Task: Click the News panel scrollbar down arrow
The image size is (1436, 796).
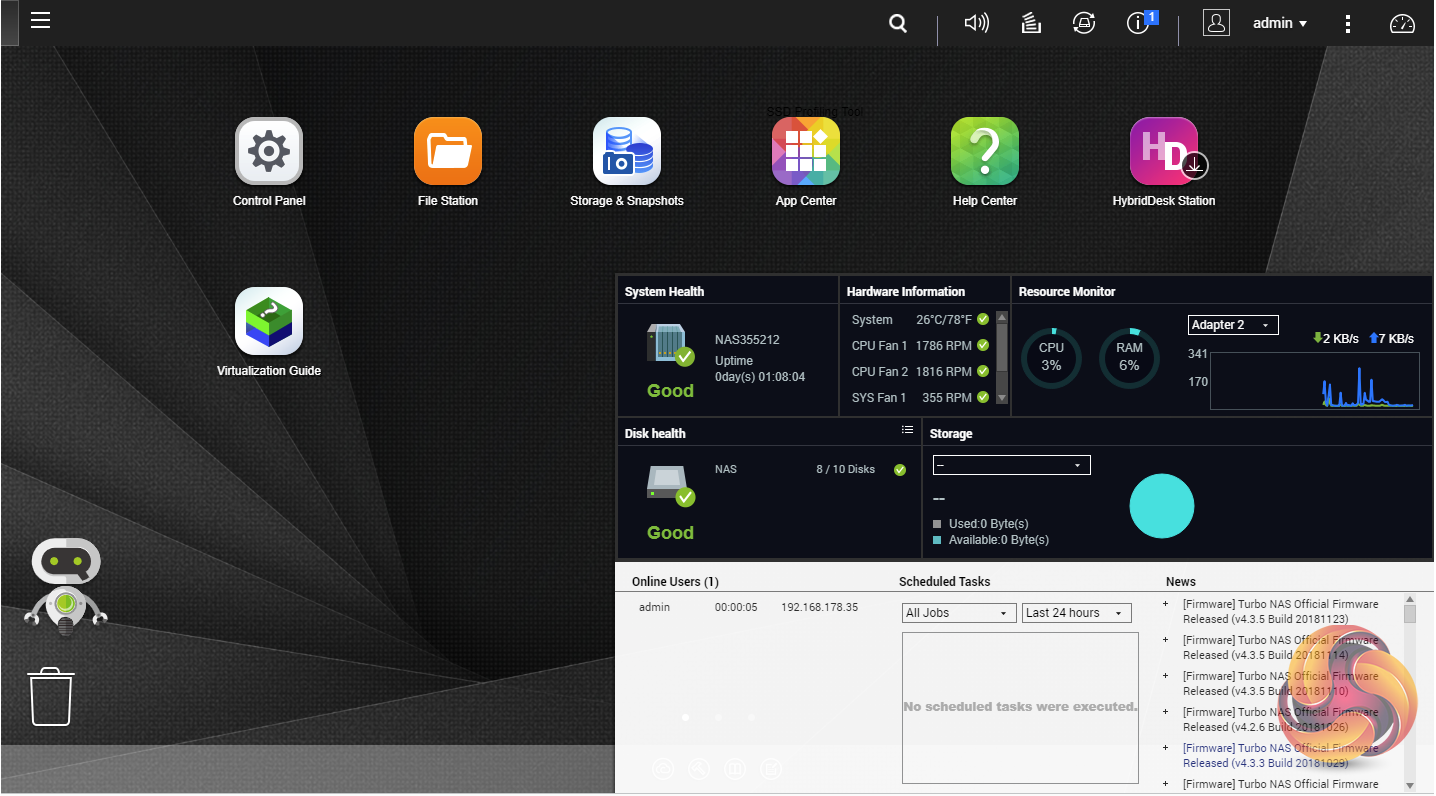Action: 1410,785
